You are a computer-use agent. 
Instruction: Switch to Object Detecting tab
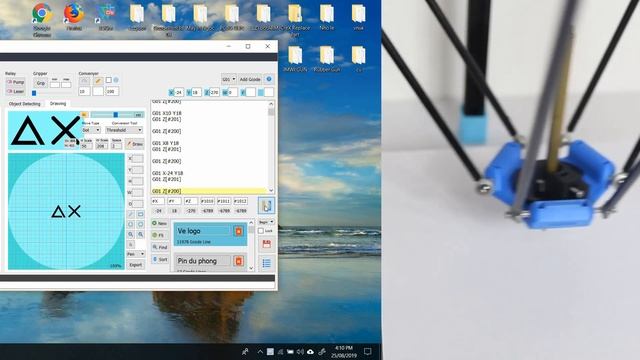point(24,104)
